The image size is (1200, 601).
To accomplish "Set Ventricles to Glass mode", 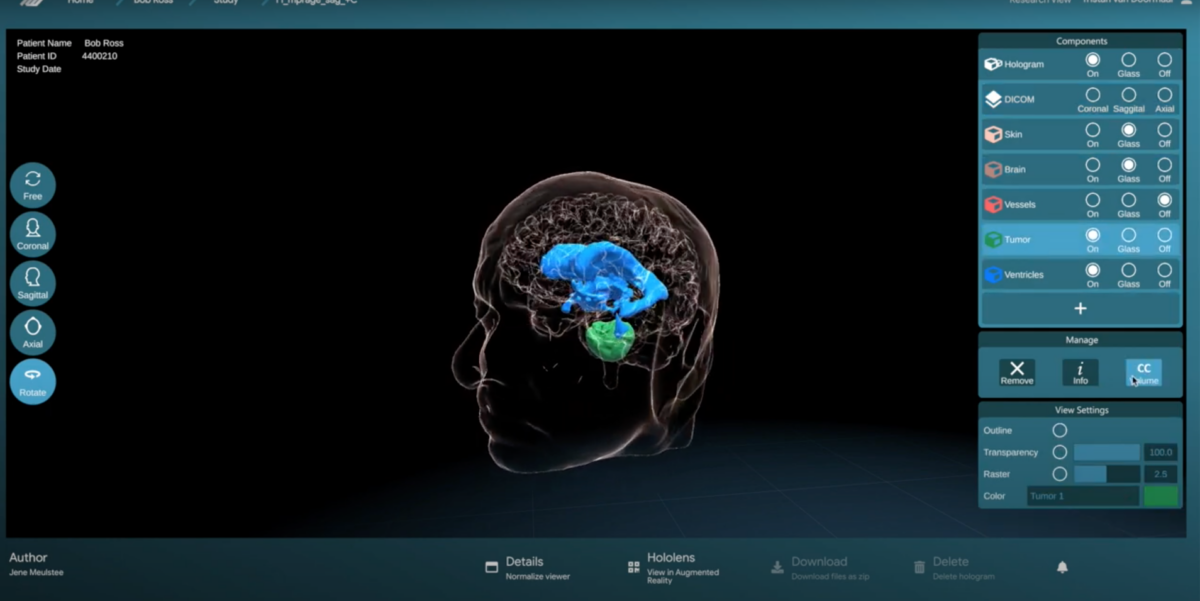I will coord(1129,270).
